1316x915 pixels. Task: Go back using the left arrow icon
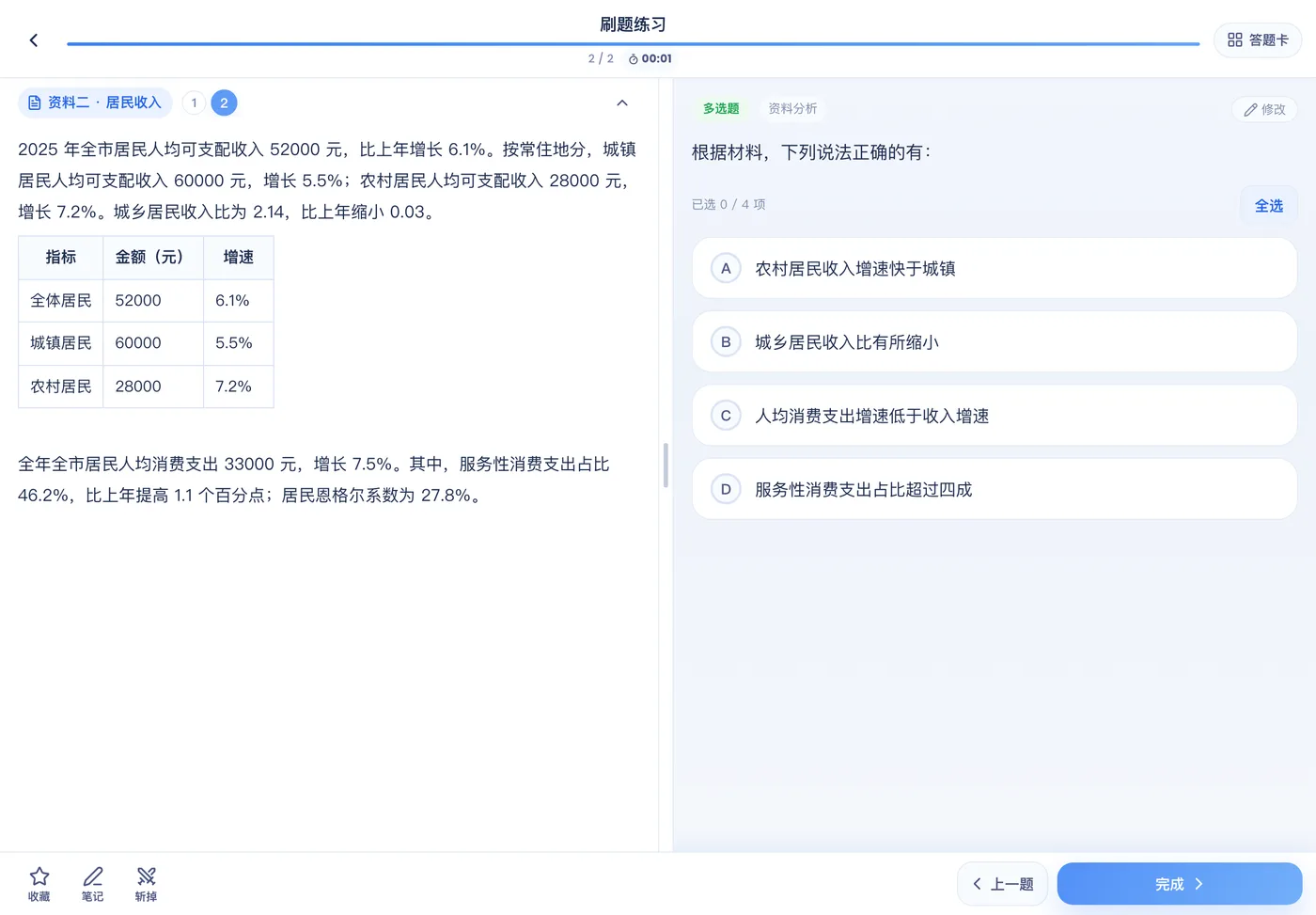coord(34,40)
